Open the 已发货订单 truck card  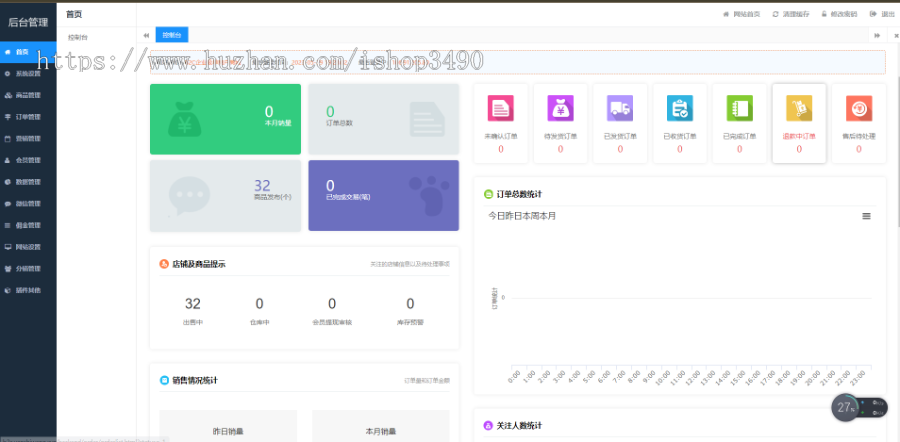coord(620,123)
